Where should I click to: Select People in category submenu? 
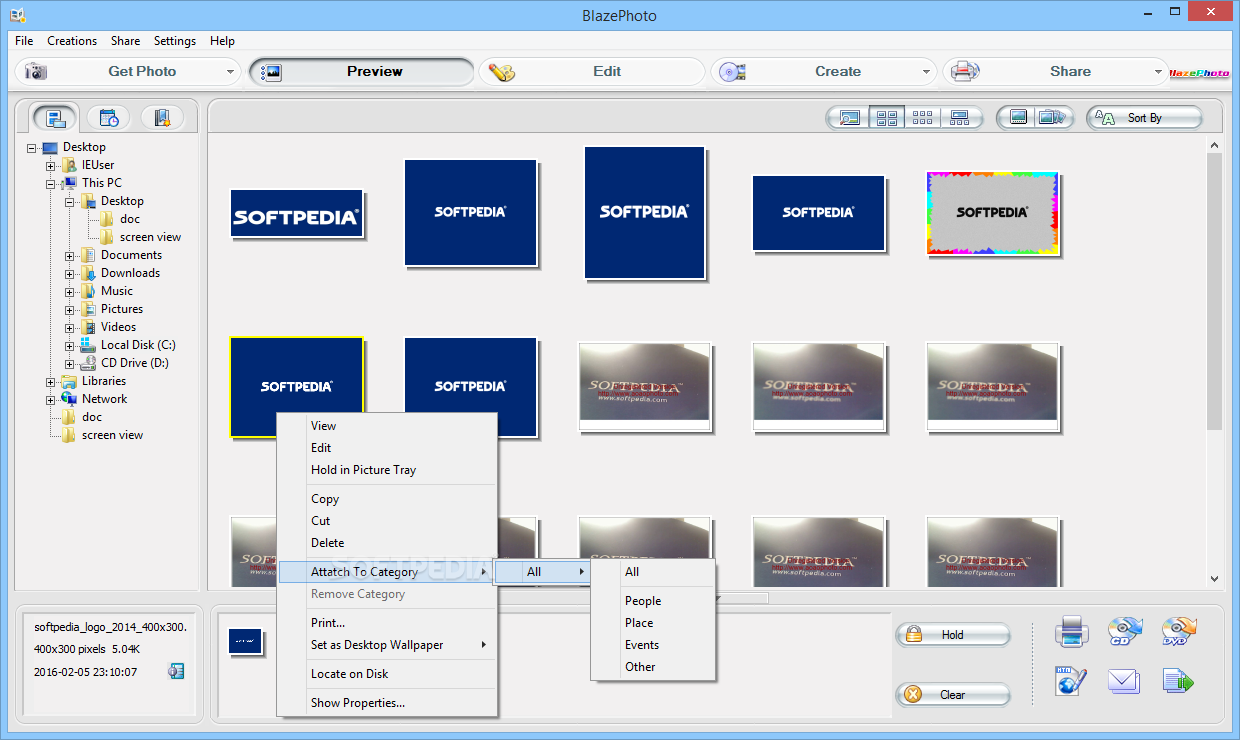(653, 601)
